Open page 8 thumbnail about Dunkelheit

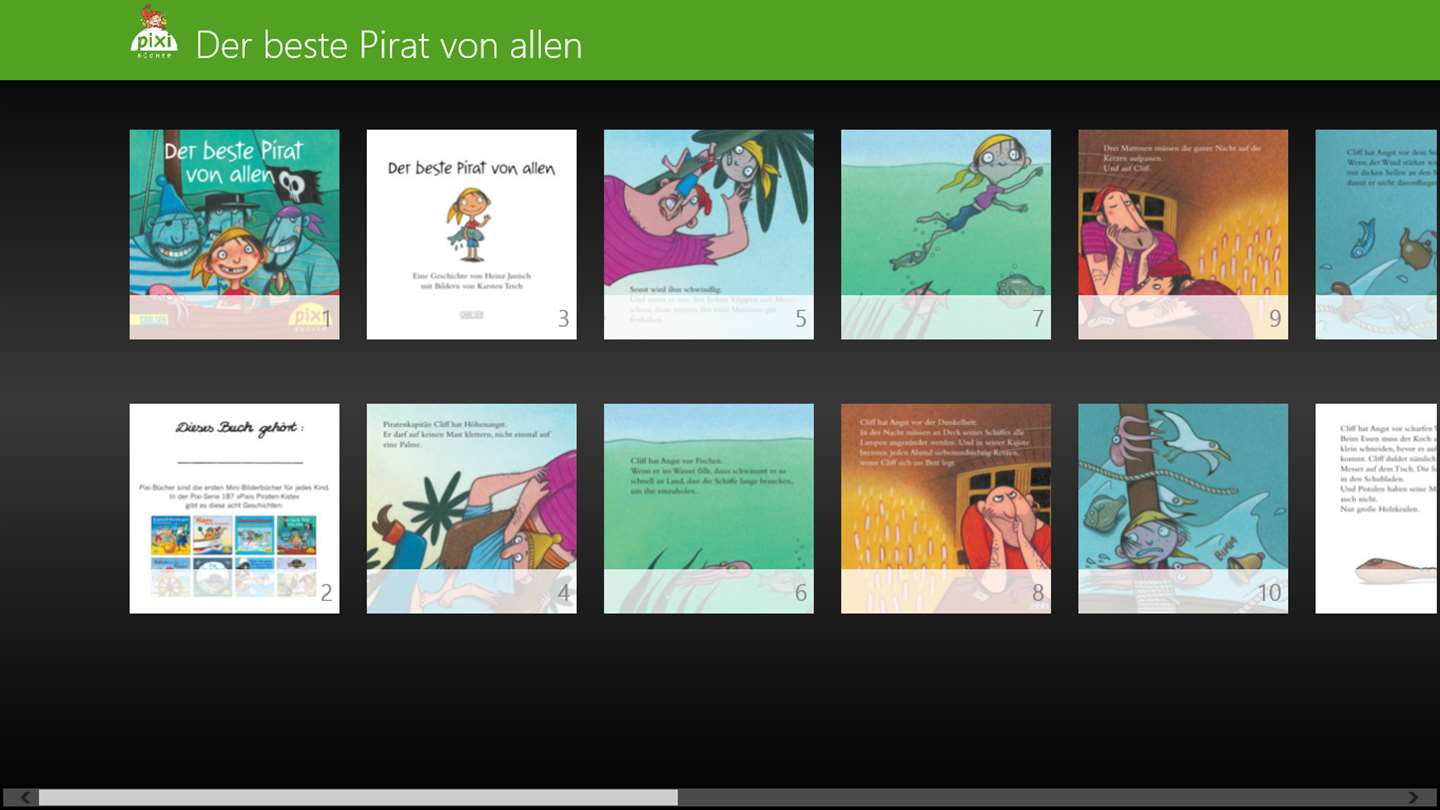[945, 508]
